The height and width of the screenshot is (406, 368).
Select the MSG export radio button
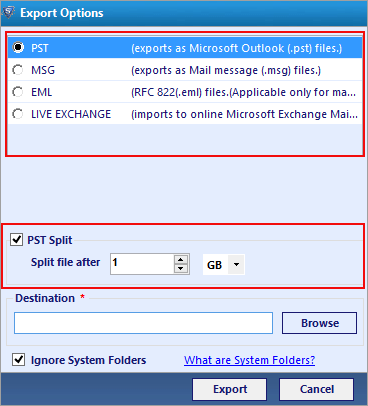[x=18, y=70]
